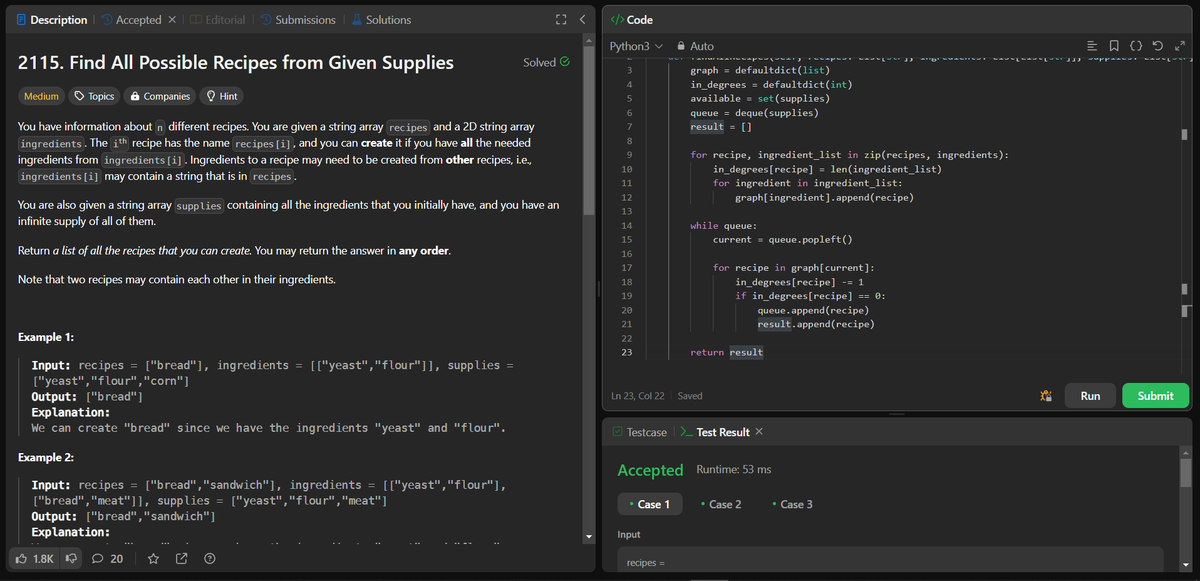
Task: Open the Python3 language dropdown
Action: point(637,46)
